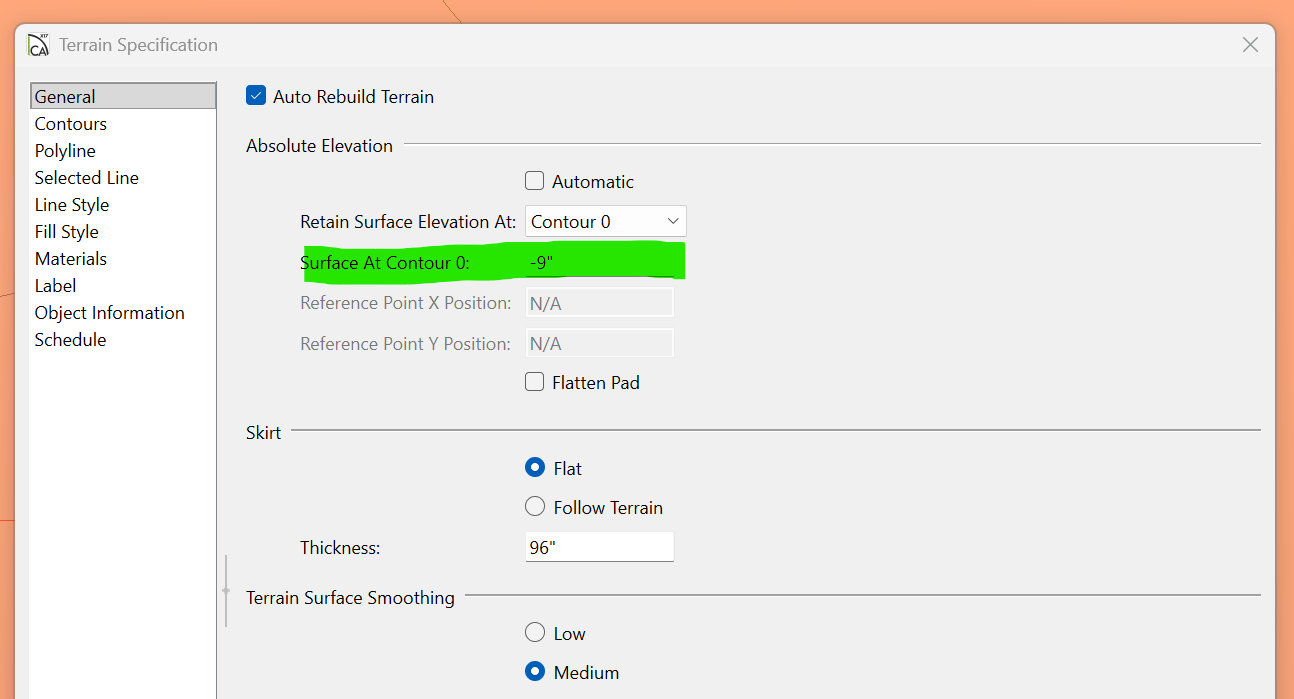Select Object Information in side list
This screenshot has height=699, width=1294.
pyautogui.click(x=110, y=313)
